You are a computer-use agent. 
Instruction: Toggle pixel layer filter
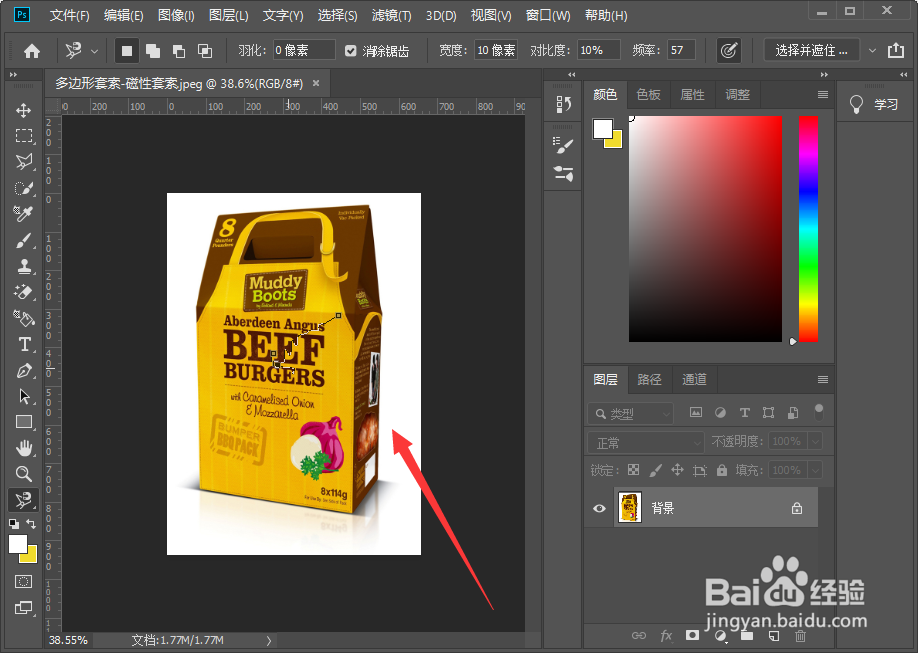tap(696, 413)
